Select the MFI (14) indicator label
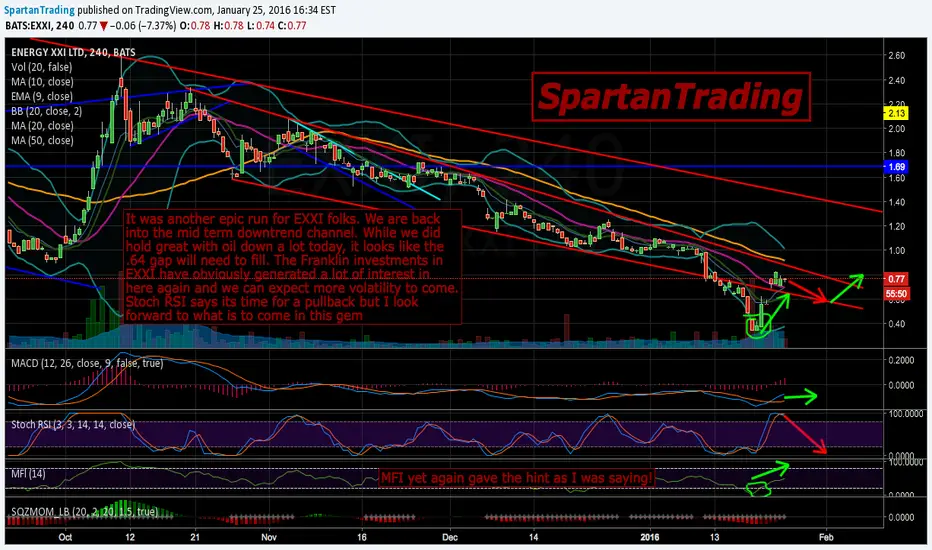This screenshot has height=550, width=932. [x=28, y=474]
